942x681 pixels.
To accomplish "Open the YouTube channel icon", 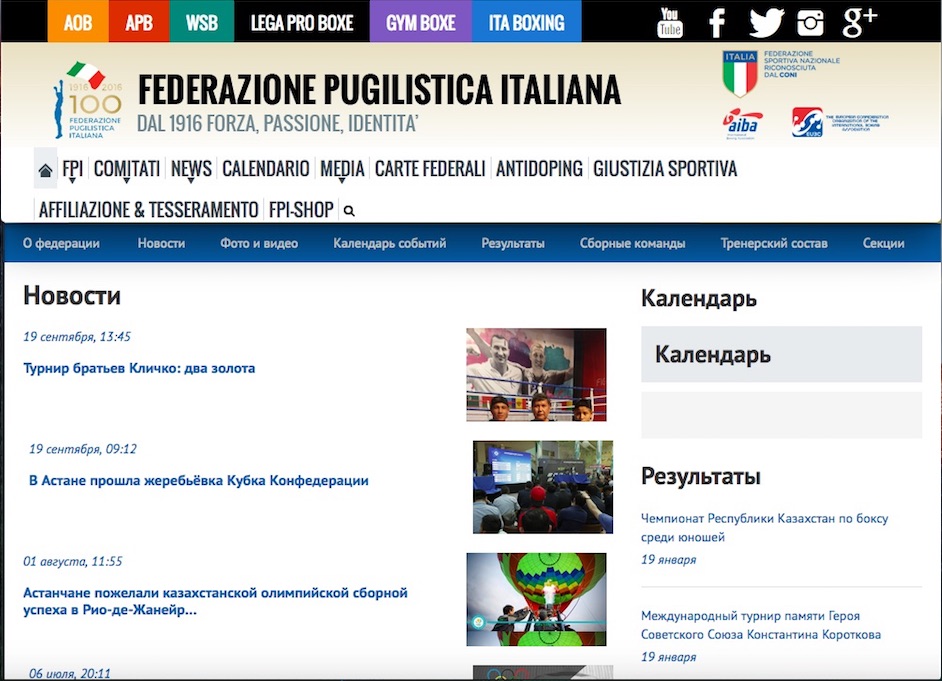I will (x=670, y=22).
